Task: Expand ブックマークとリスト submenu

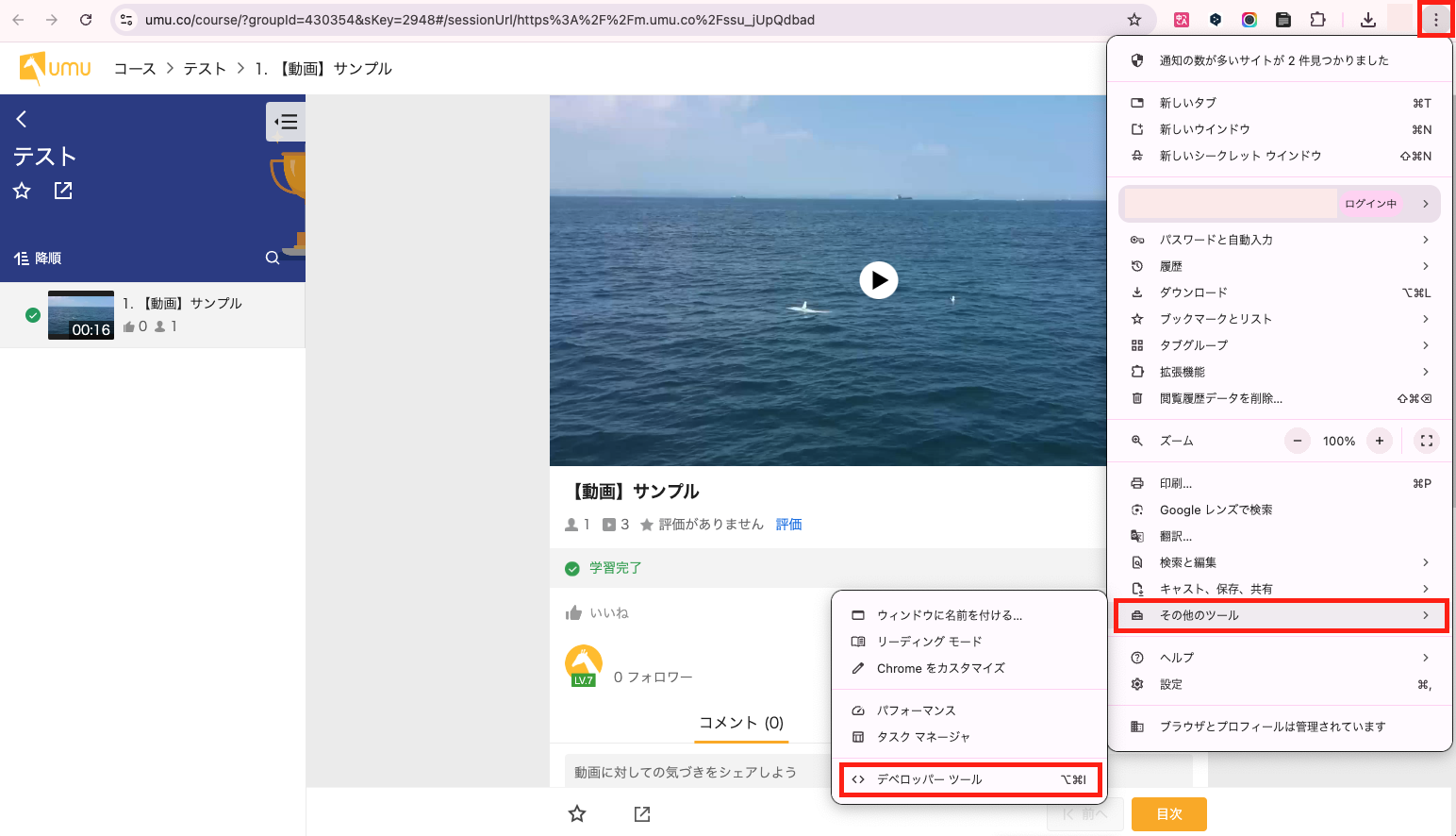Action: (x=1281, y=319)
